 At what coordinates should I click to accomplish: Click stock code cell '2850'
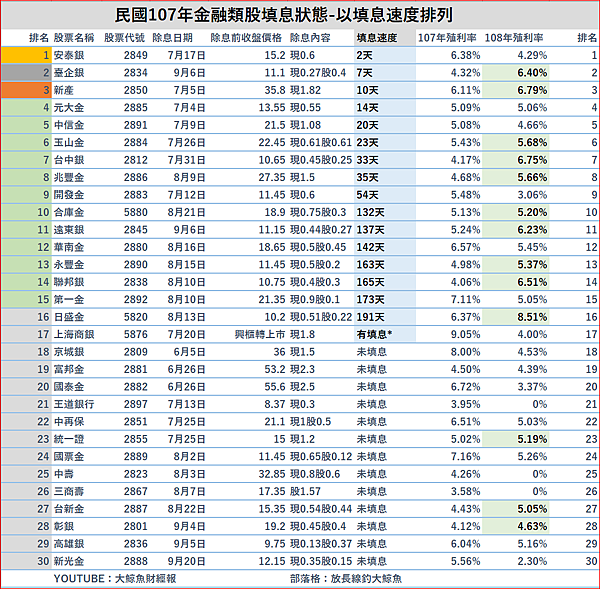[x=135, y=90]
